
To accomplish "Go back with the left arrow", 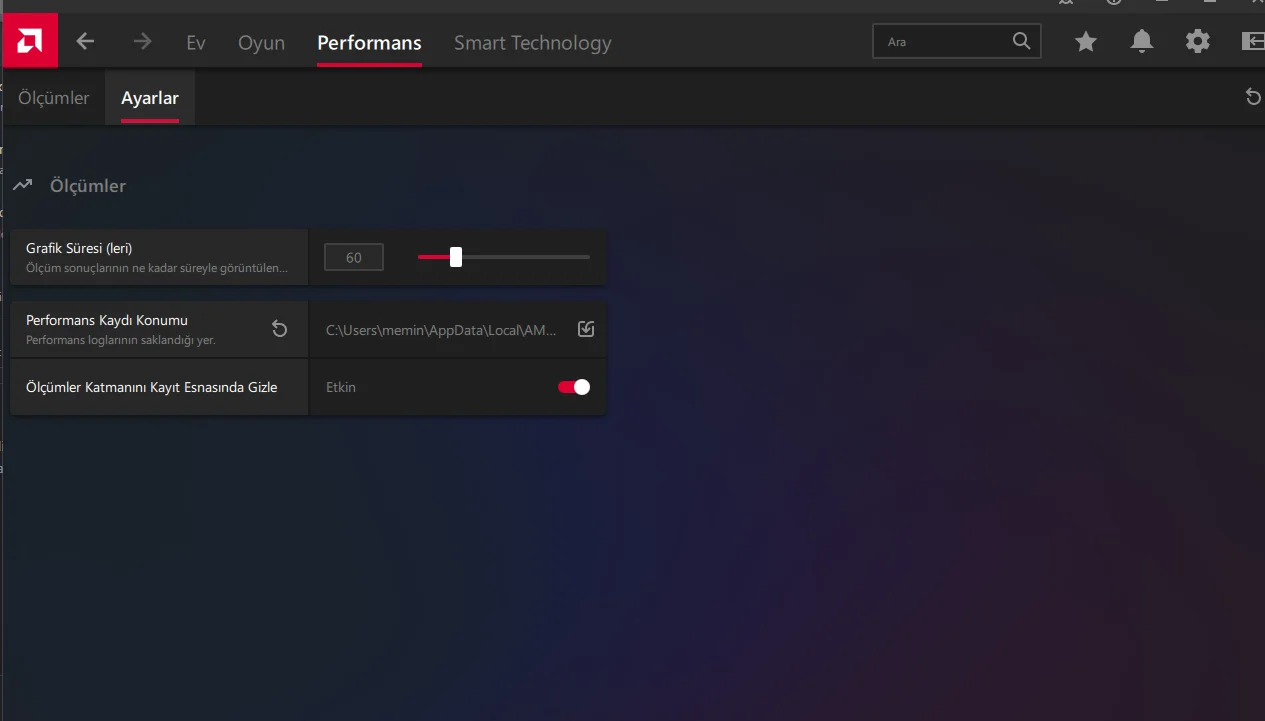I will point(85,41).
